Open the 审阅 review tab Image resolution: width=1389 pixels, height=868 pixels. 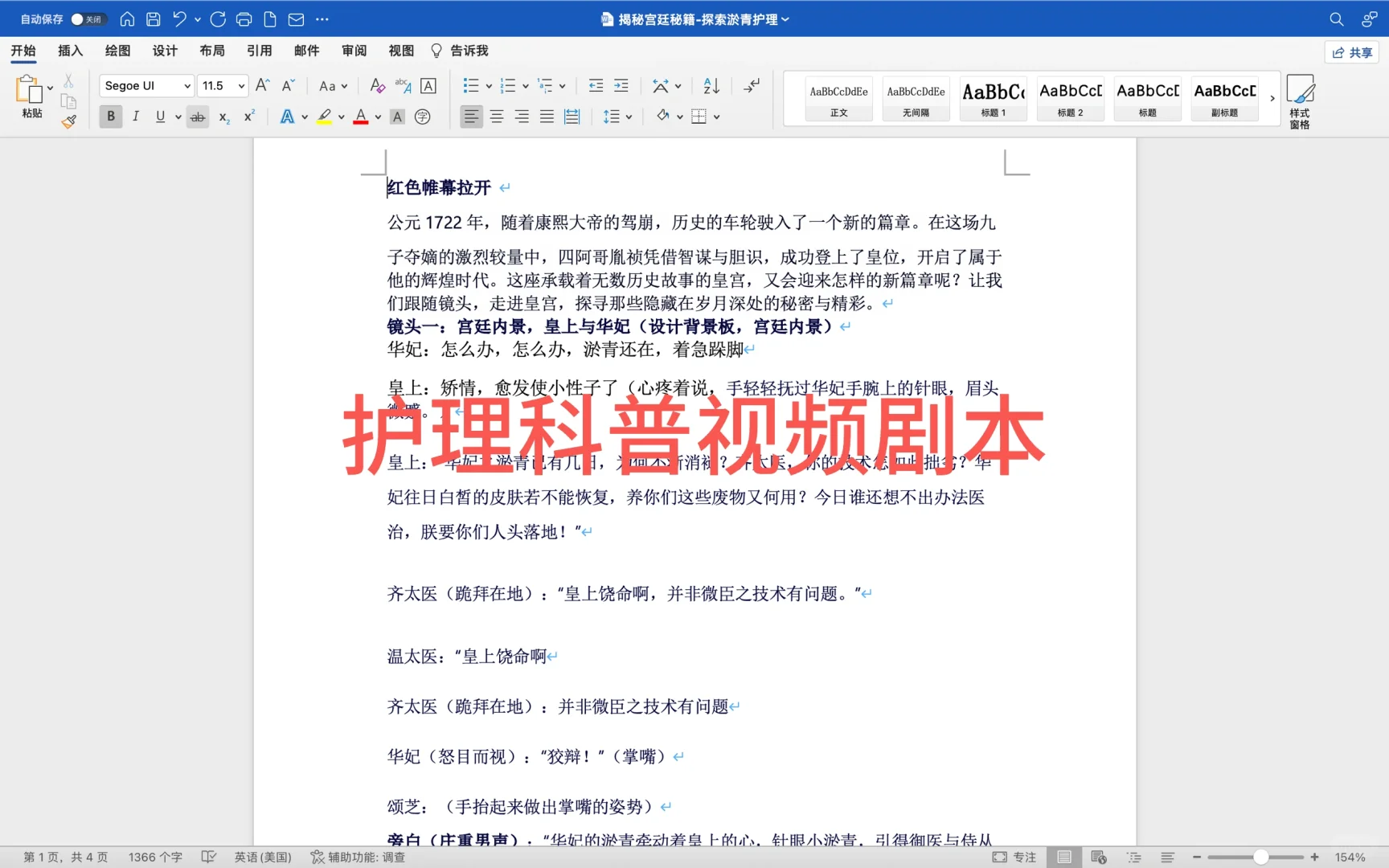(x=354, y=51)
